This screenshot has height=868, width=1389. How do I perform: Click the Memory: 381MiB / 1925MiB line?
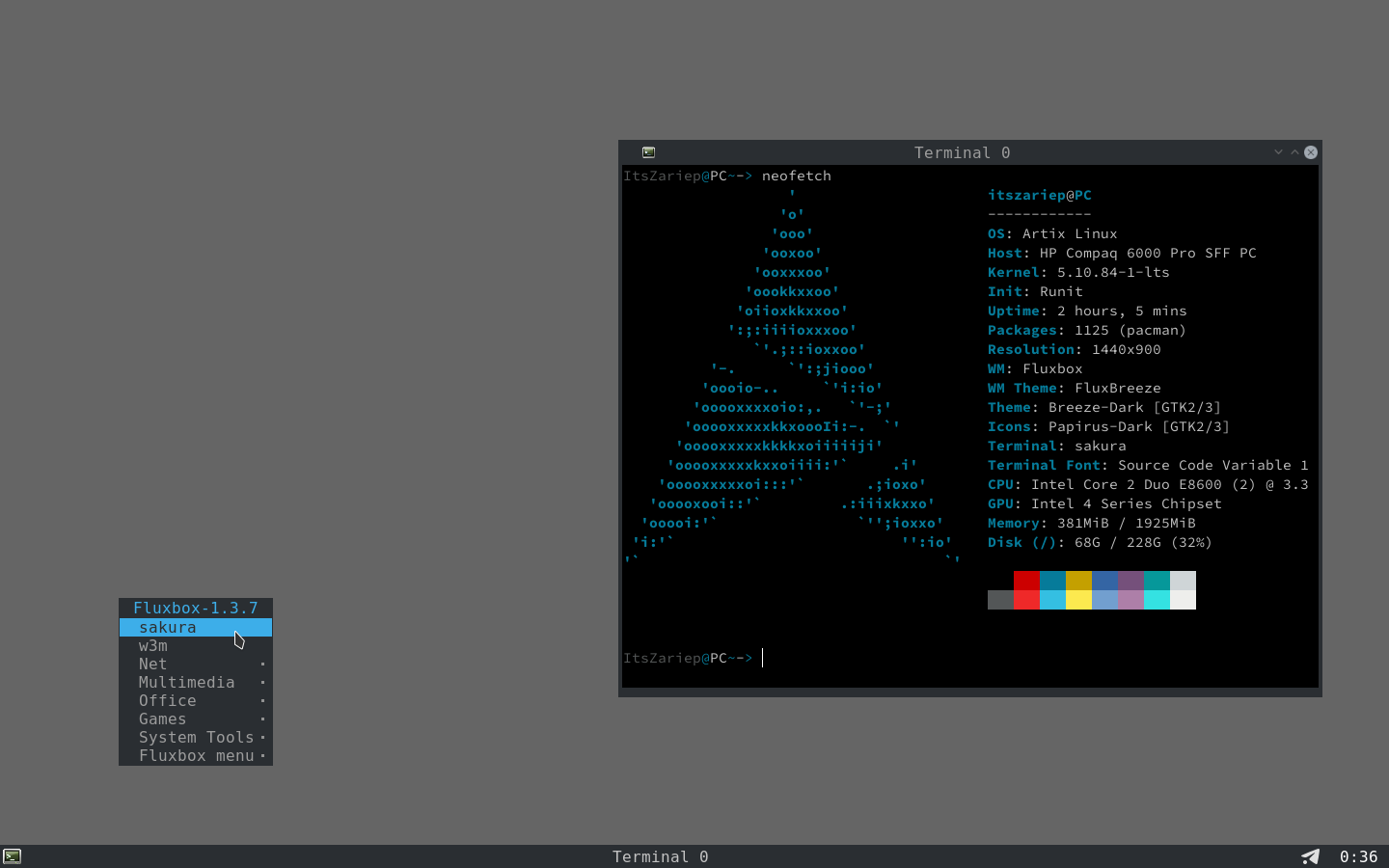click(1092, 523)
